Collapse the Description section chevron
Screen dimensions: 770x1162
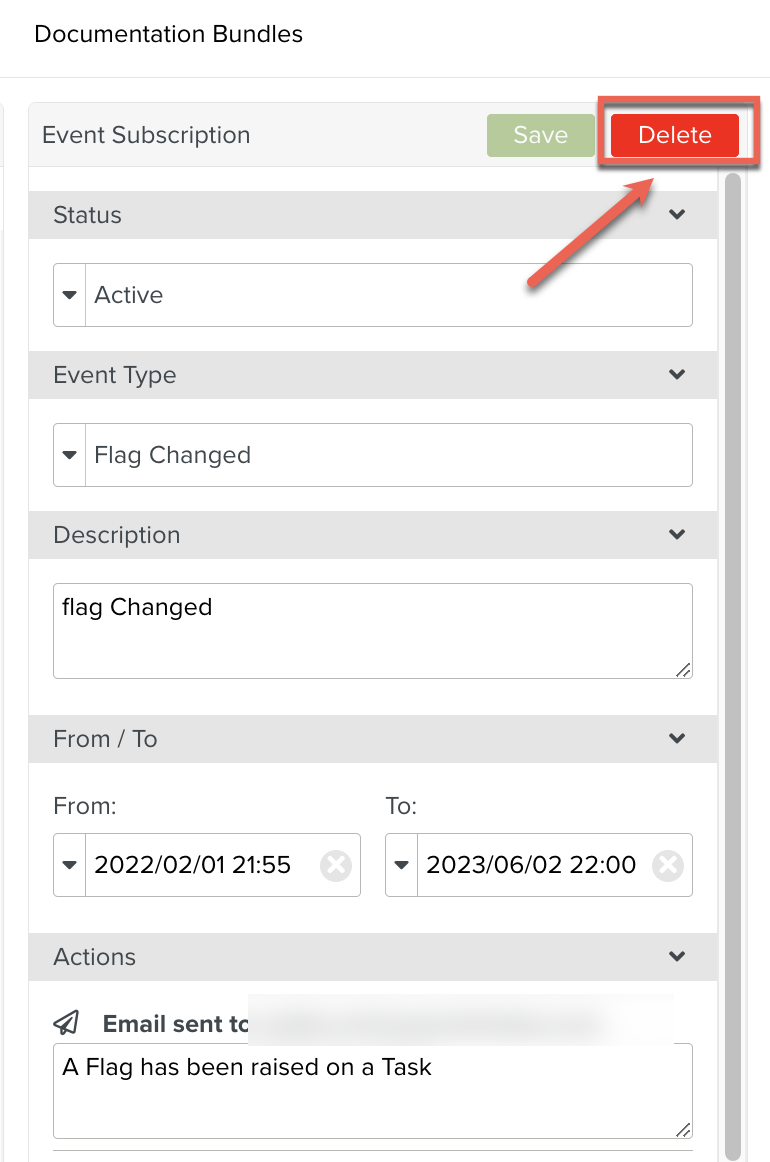(x=677, y=535)
